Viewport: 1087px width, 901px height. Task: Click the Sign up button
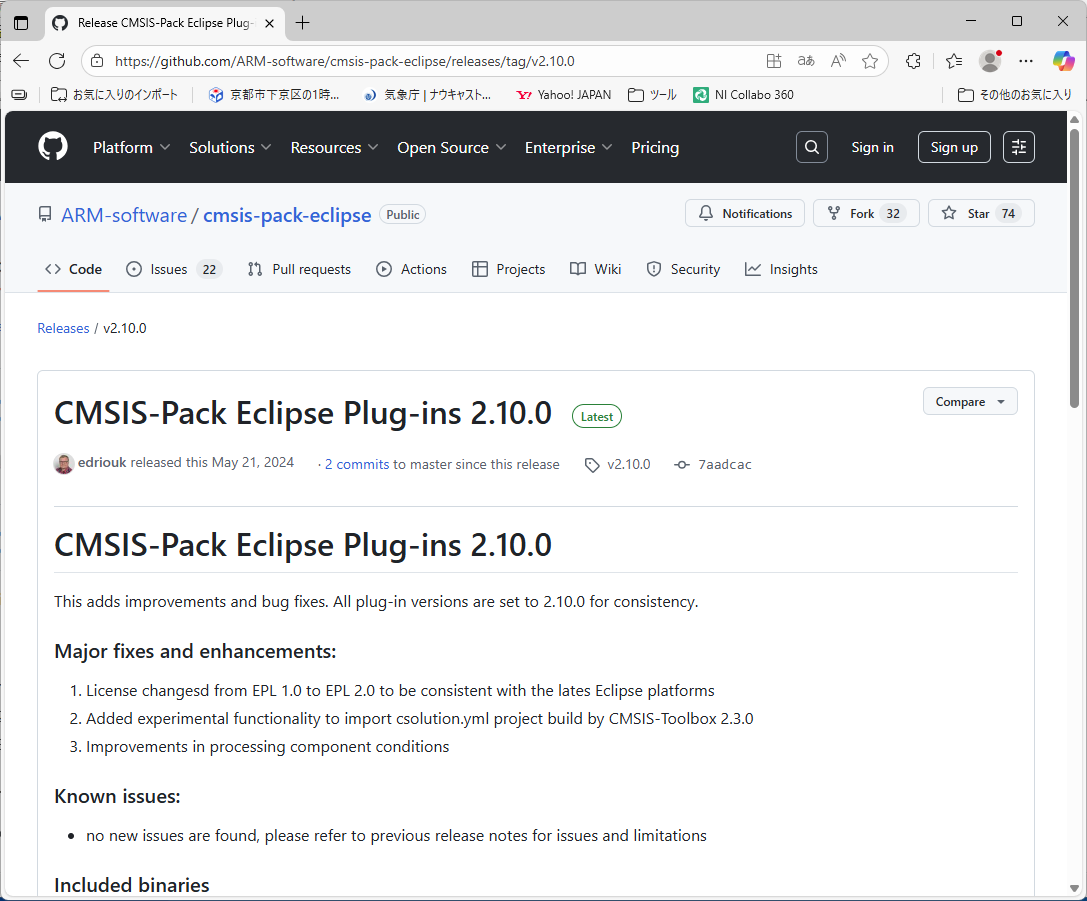(954, 147)
